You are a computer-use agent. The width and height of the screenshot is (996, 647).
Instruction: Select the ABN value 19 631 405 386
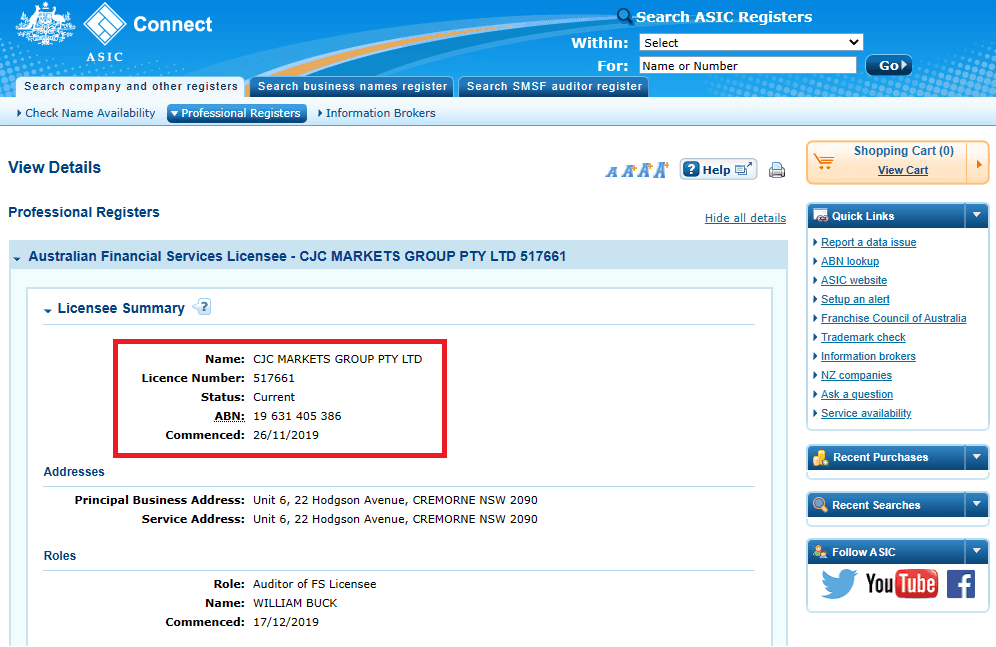[297, 416]
